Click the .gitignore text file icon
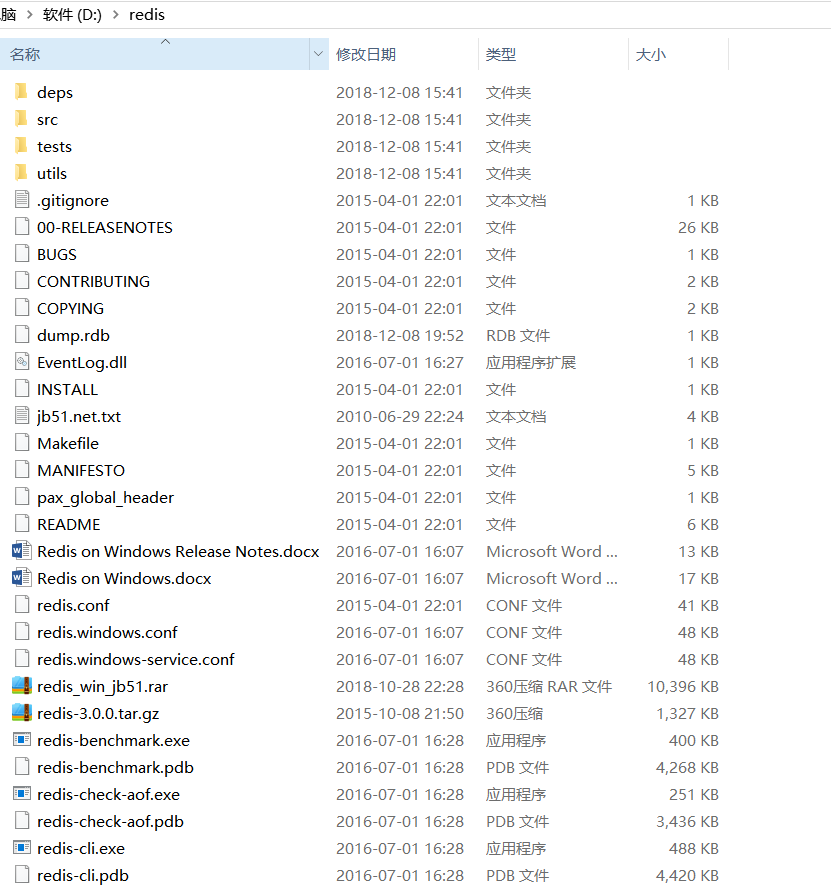Viewport: 831px width, 890px height. [22, 200]
